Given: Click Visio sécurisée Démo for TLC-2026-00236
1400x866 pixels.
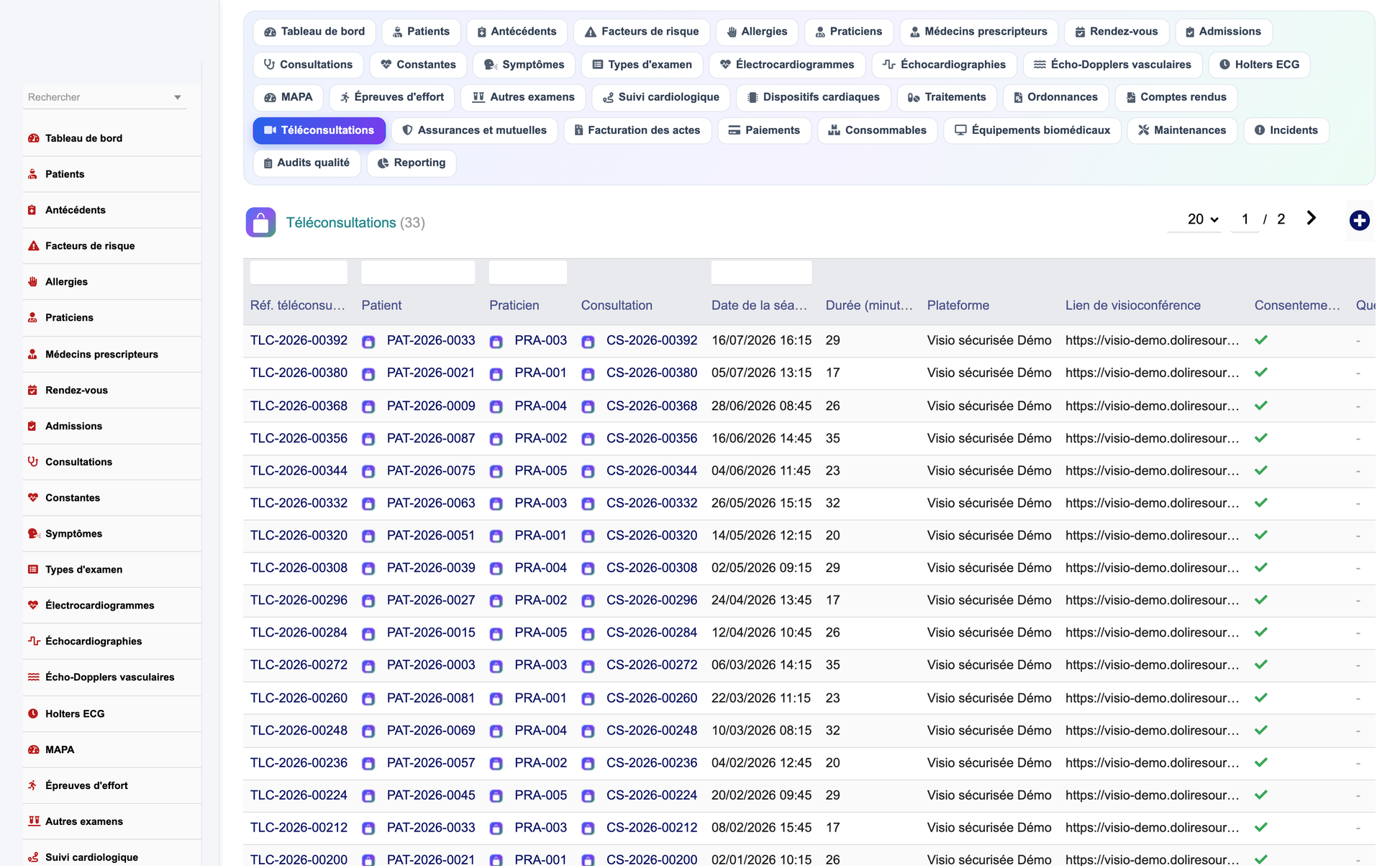Looking at the screenshot, I should pyautogui.click(x=989, y=762).
